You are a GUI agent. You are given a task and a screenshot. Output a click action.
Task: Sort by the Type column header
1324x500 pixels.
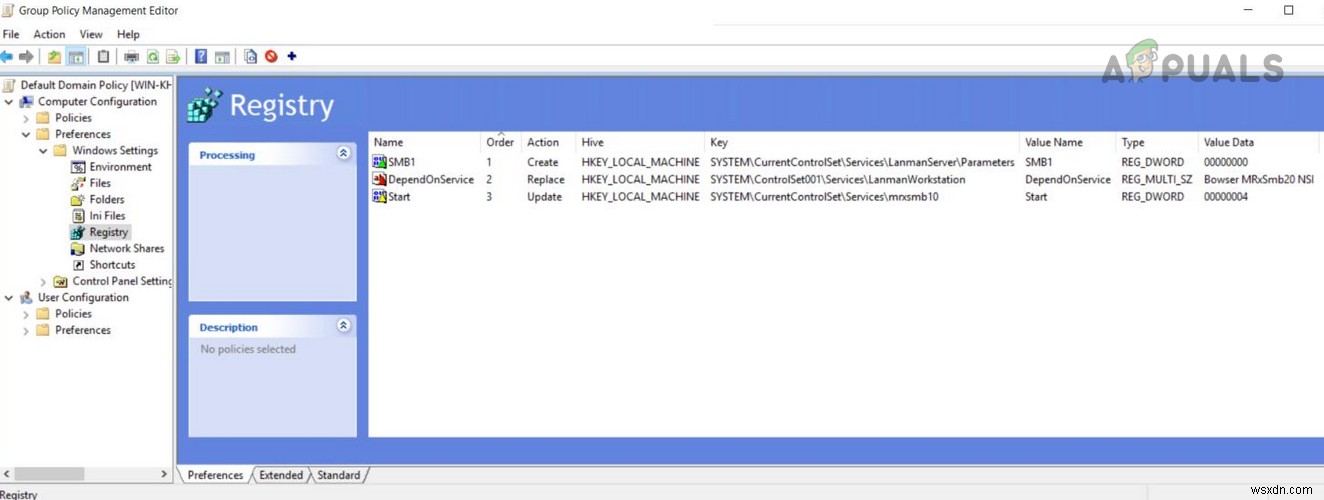[x=1157, y=142]
